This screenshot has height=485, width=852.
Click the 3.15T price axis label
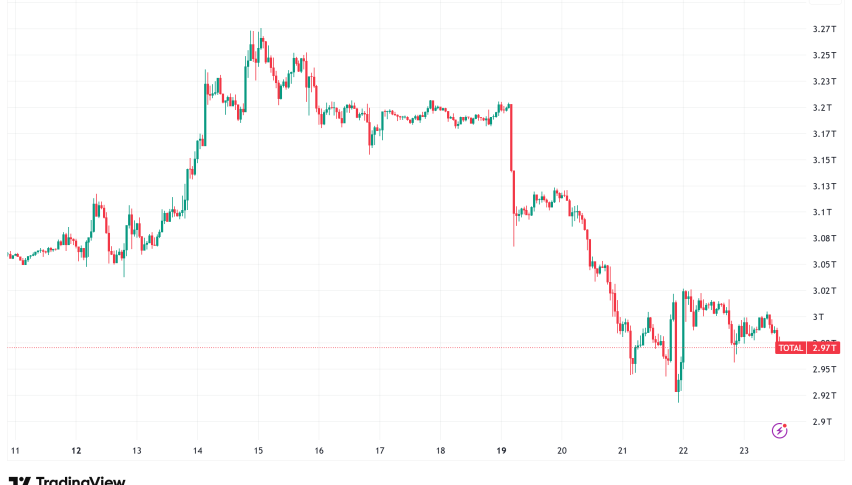[824, 160]
